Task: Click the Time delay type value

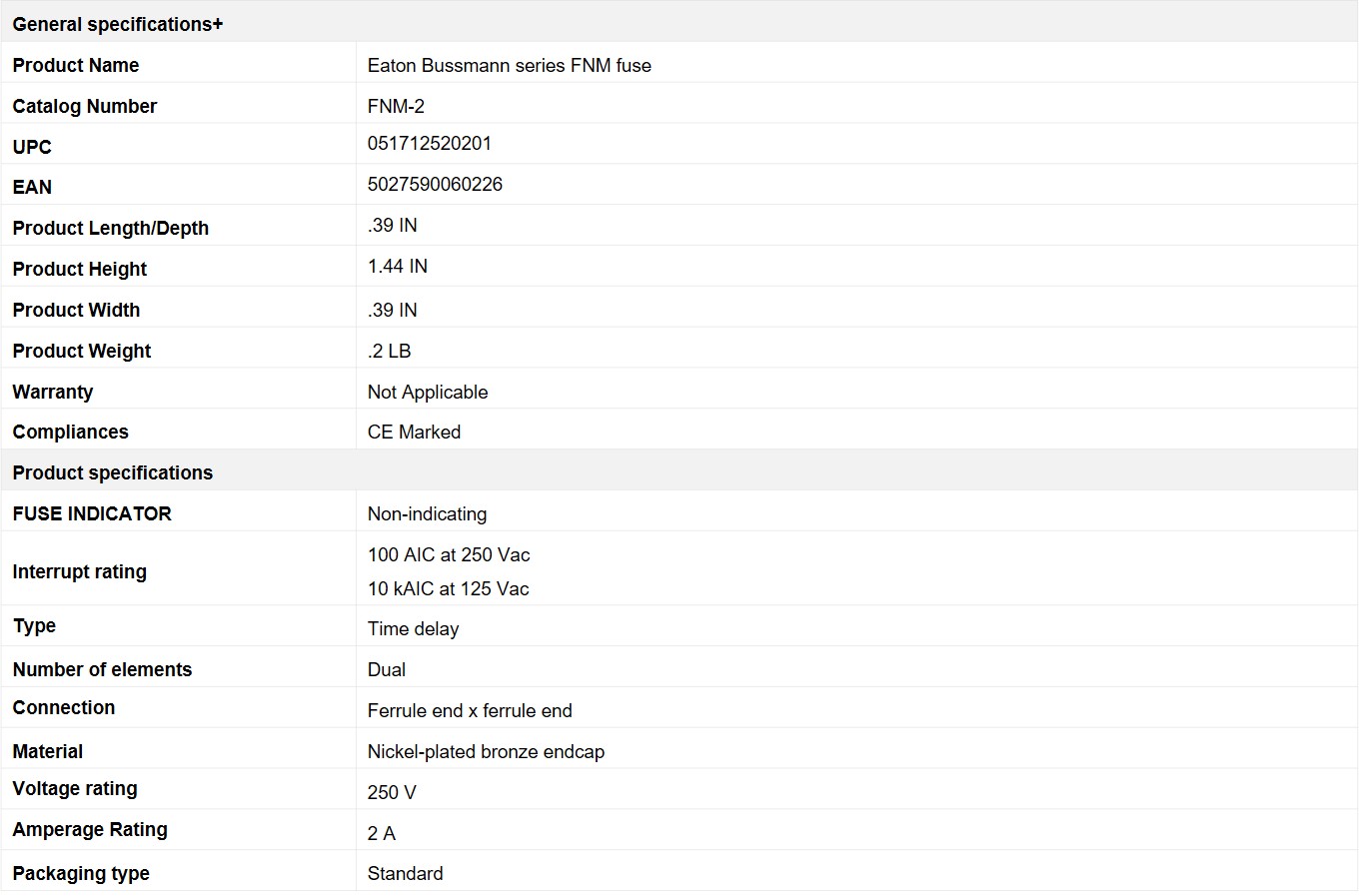Action: pyautogui.click(x=413, y=629)
